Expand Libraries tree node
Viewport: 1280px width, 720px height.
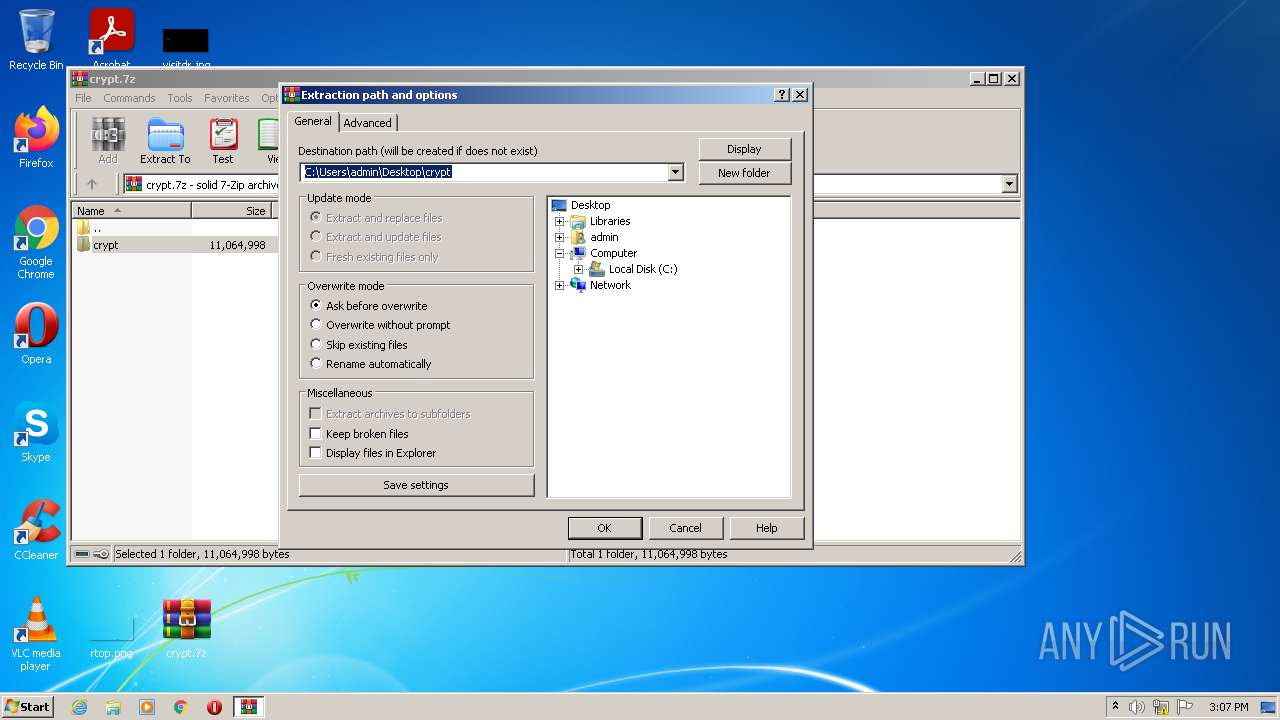560,221
